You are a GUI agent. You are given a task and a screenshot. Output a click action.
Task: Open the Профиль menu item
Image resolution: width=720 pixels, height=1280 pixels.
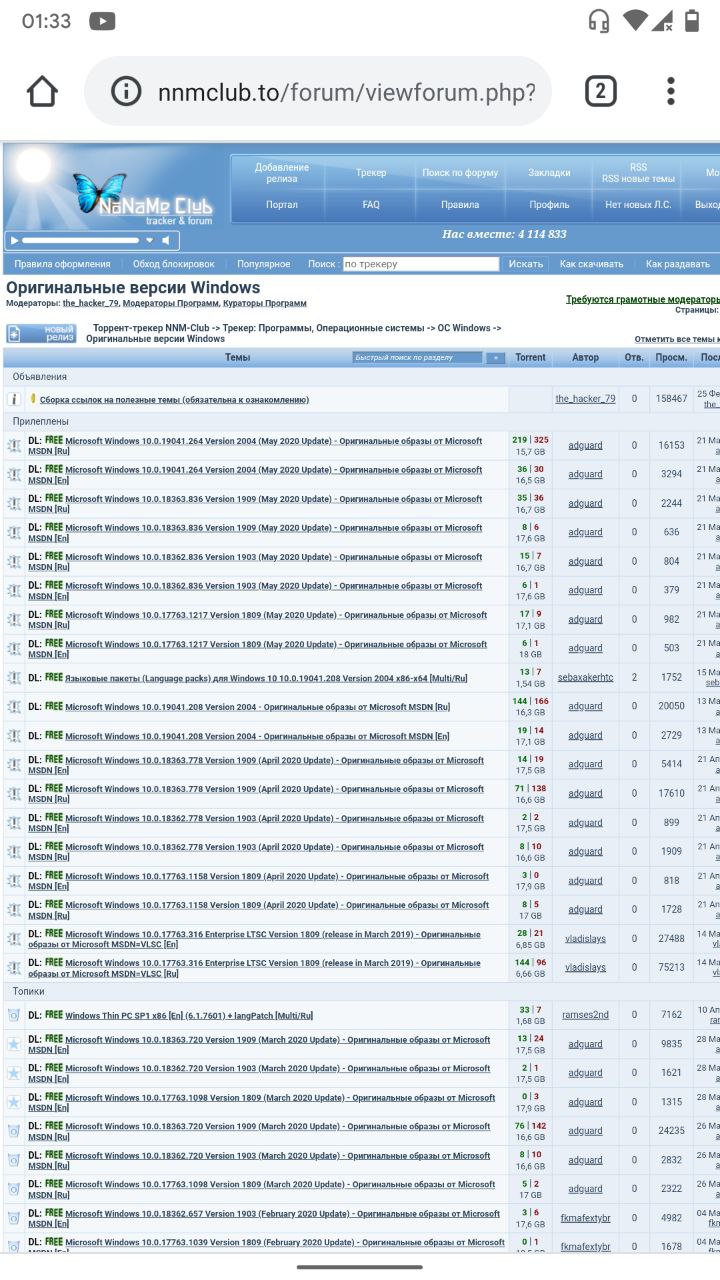[x=549, y=204]
